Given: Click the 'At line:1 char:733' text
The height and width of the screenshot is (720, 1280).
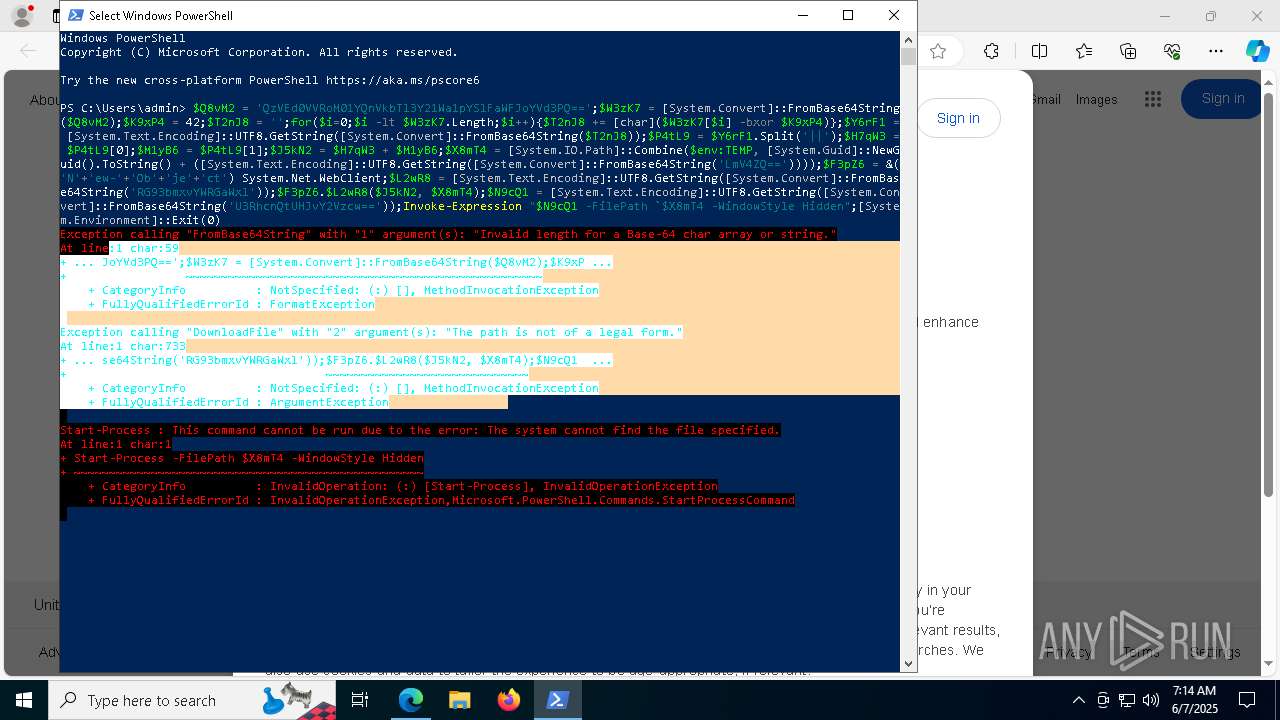Looking at the screenshot, I should coord(123,346).
